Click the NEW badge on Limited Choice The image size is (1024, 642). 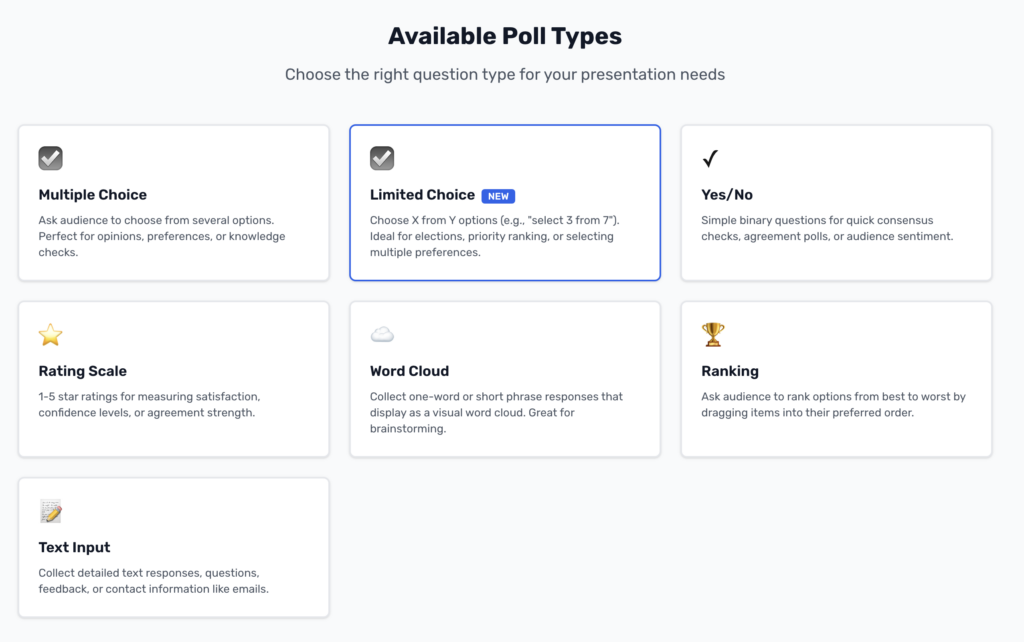pyautogui.click(x=498, y=196)
